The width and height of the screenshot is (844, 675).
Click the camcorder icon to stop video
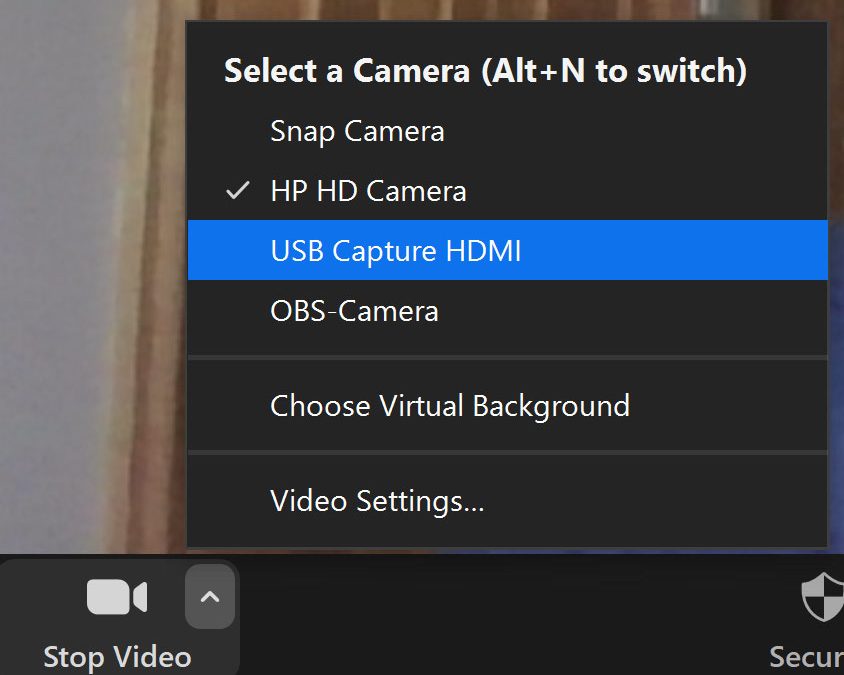116,597
